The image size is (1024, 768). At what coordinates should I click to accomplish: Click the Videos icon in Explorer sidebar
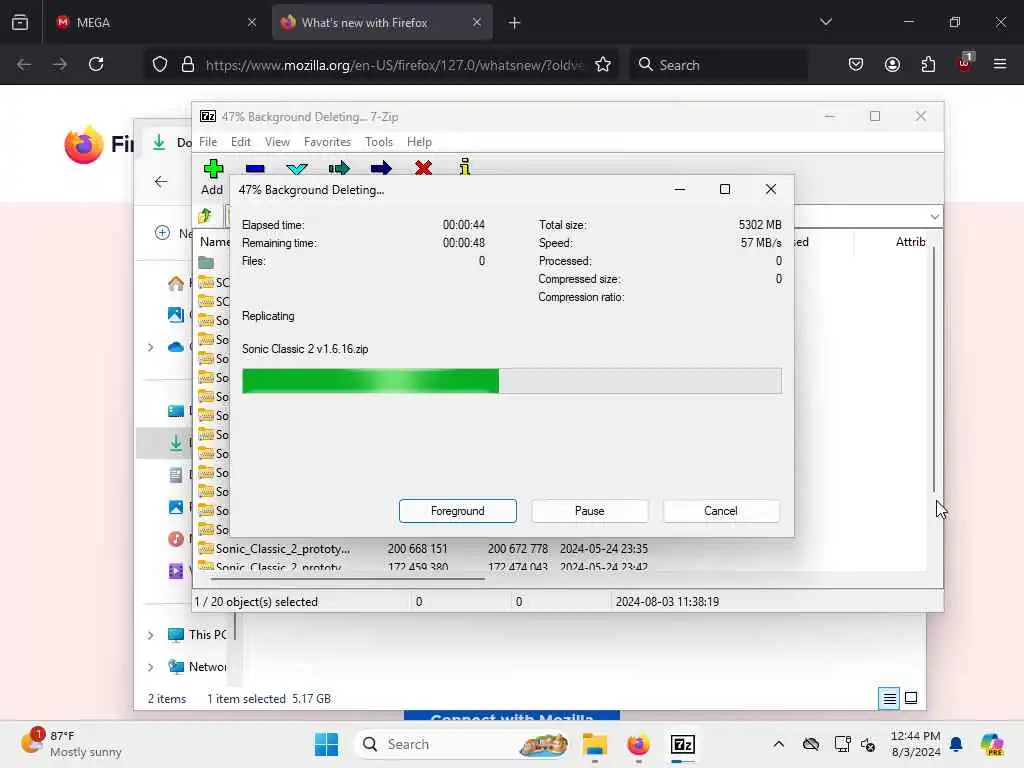pos(176,570)
